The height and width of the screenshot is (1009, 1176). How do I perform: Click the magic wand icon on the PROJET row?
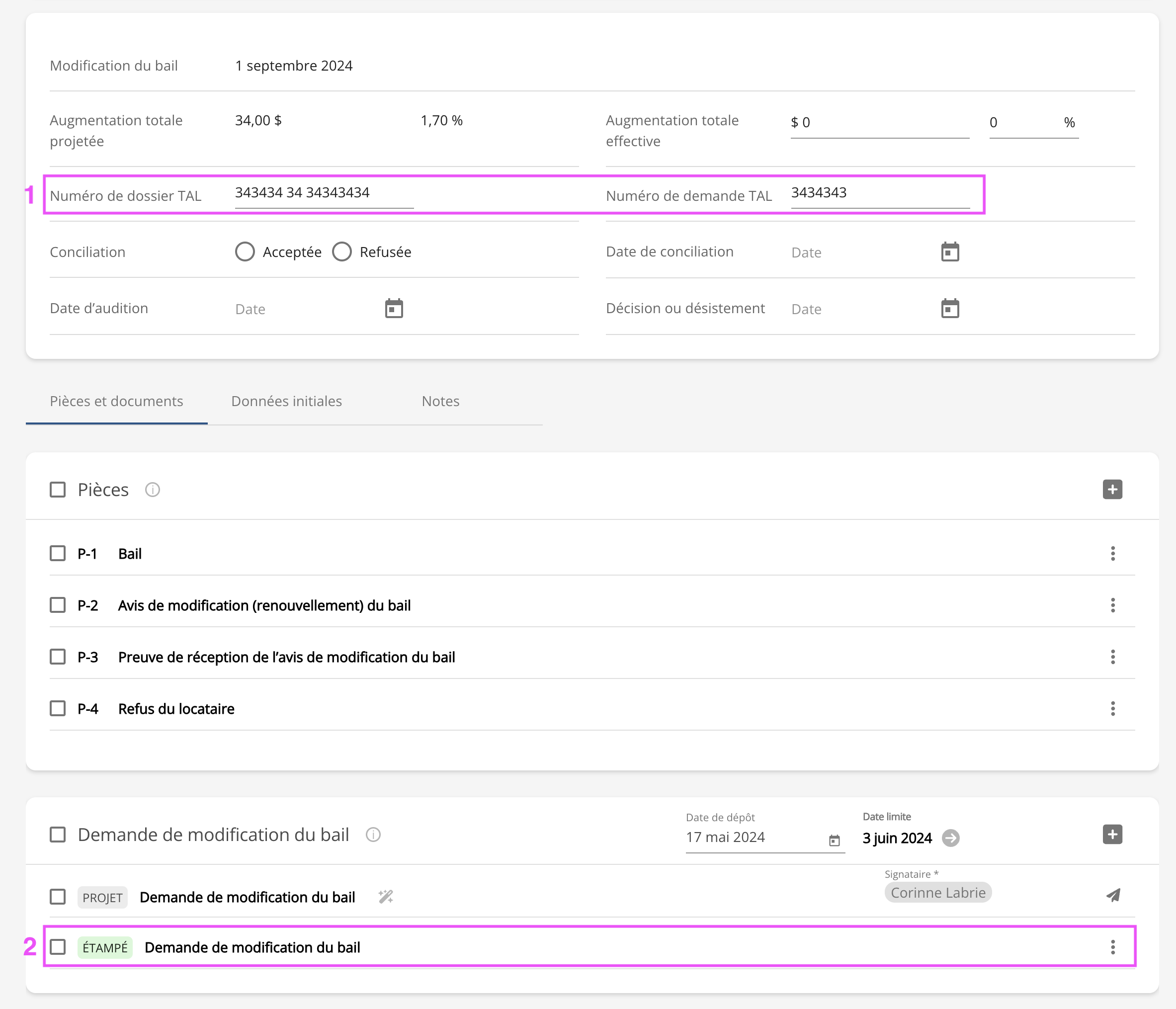pos(385,897)
